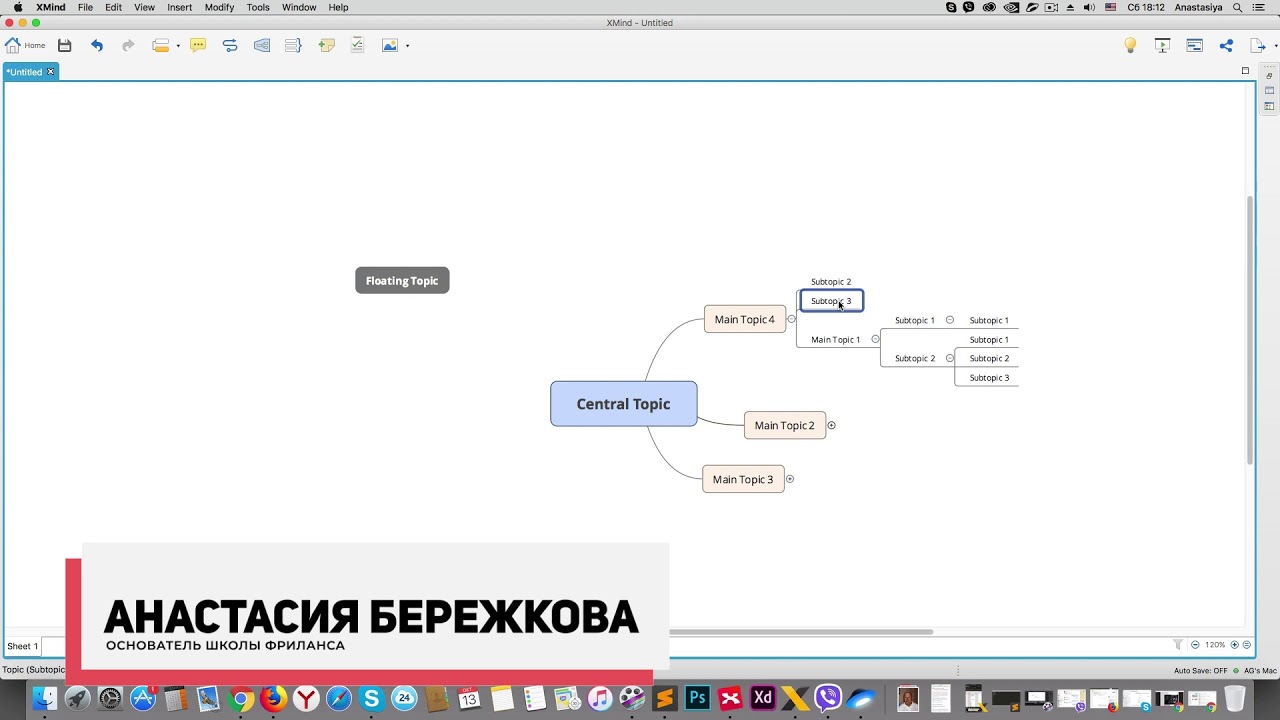
Task: Click the horizontal scrollbar below the canvas
Action: (x=800, y=632)
